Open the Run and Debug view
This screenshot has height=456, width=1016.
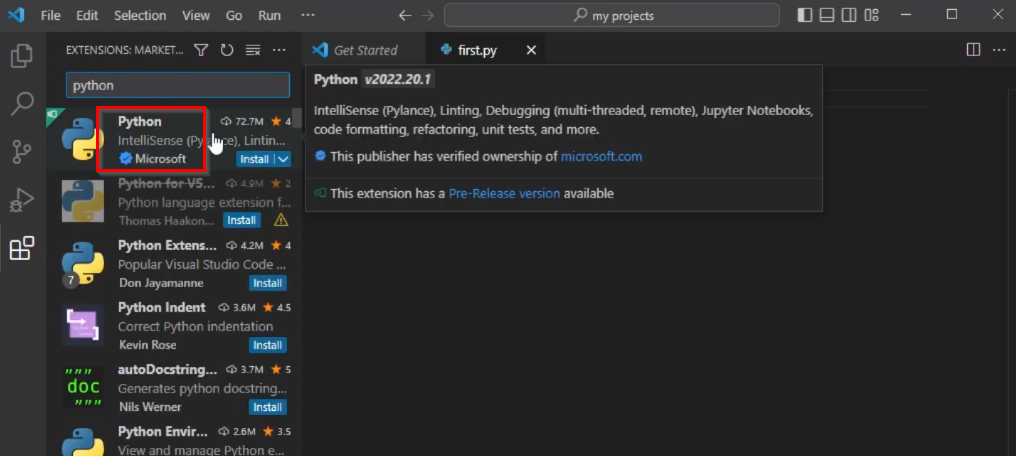pos(22,200)
